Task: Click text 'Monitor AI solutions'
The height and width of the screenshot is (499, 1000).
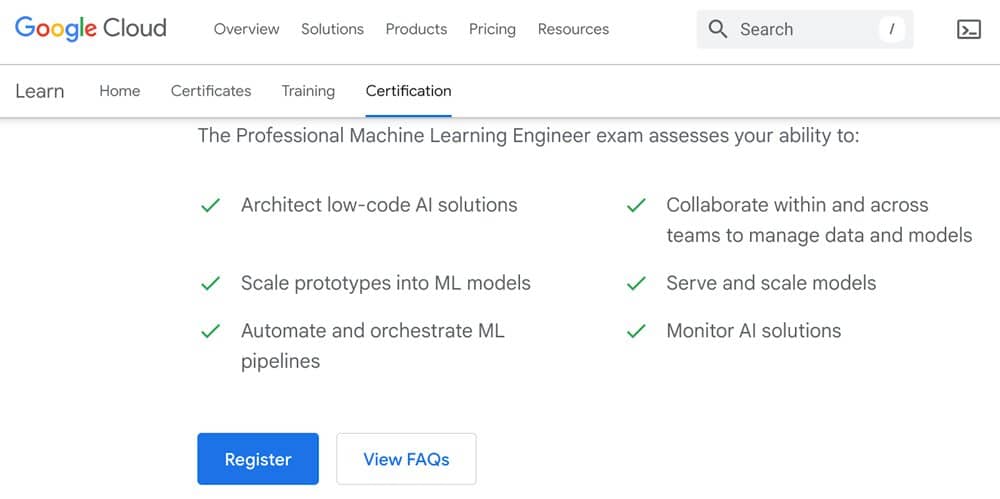Action: 753,331
